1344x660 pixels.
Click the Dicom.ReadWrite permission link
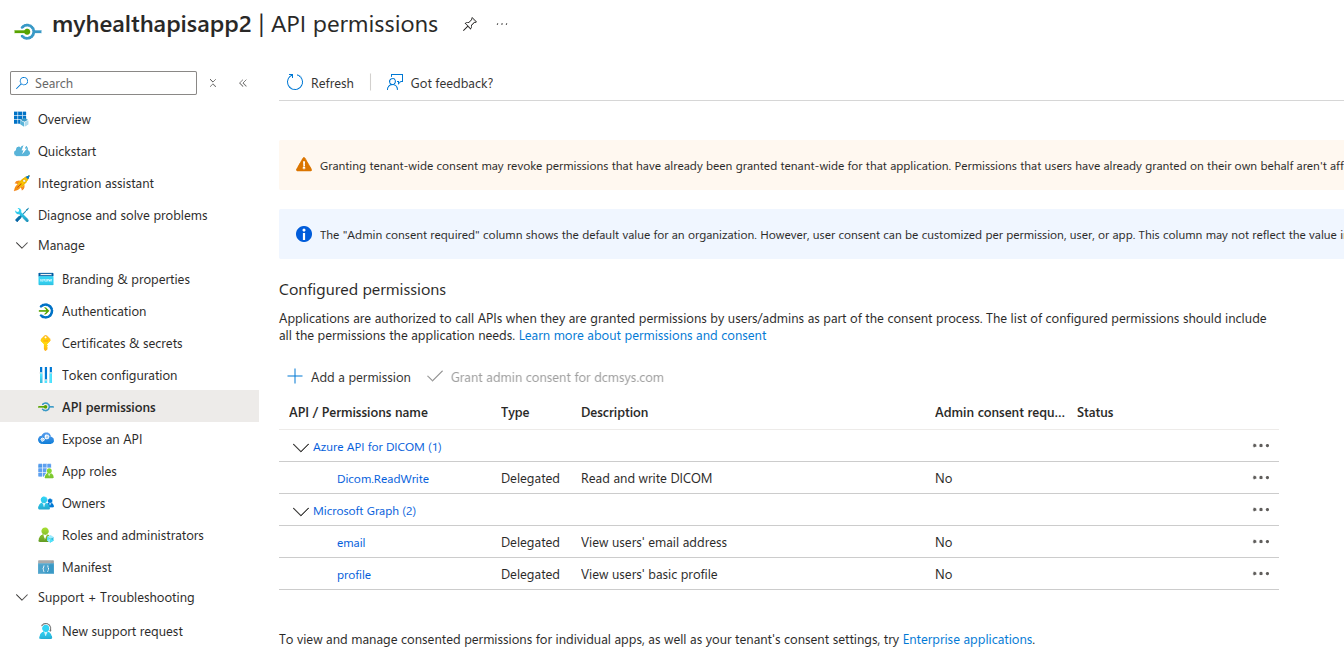(383, 479)
